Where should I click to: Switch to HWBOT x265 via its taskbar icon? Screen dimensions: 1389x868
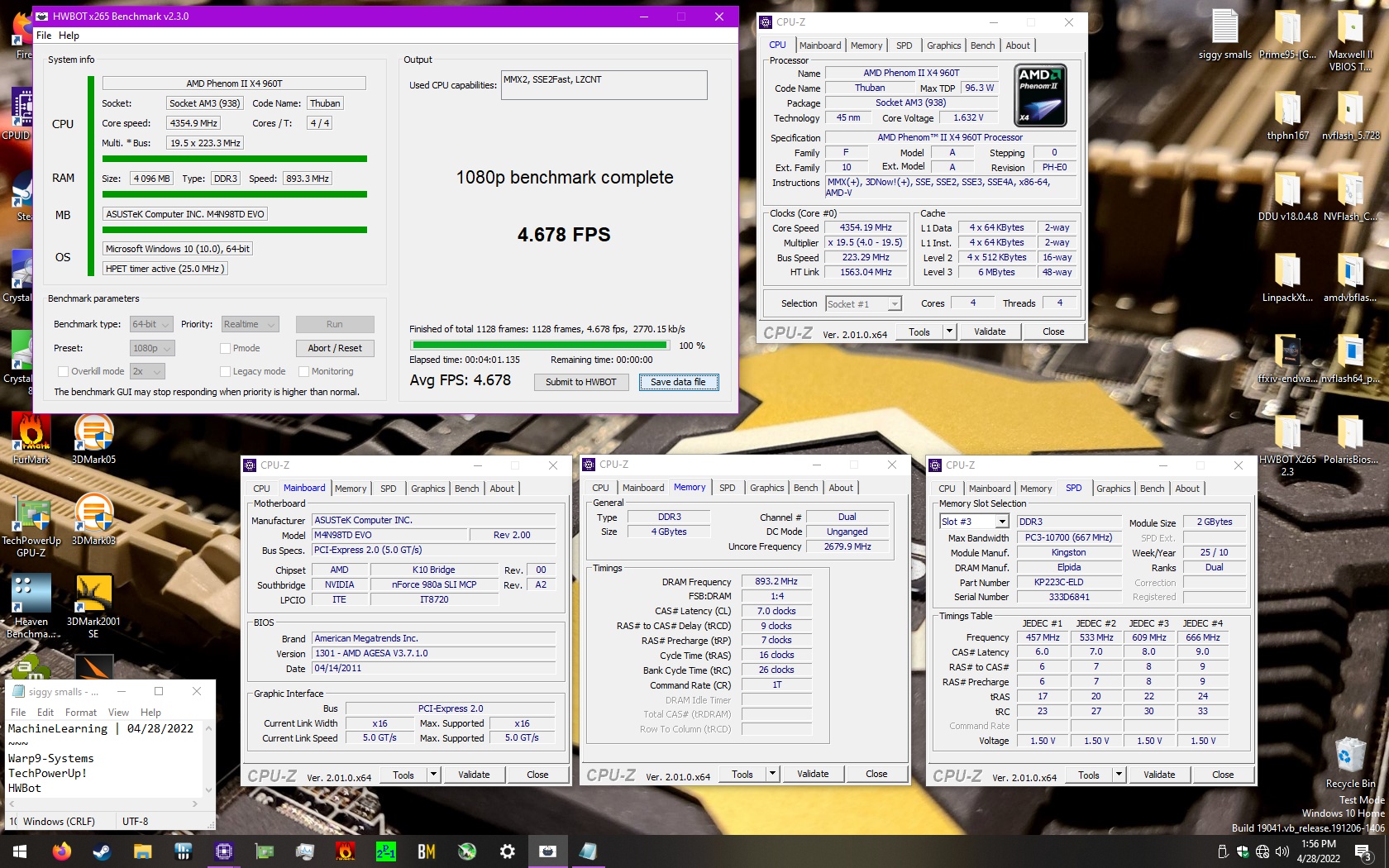(548, 851)
